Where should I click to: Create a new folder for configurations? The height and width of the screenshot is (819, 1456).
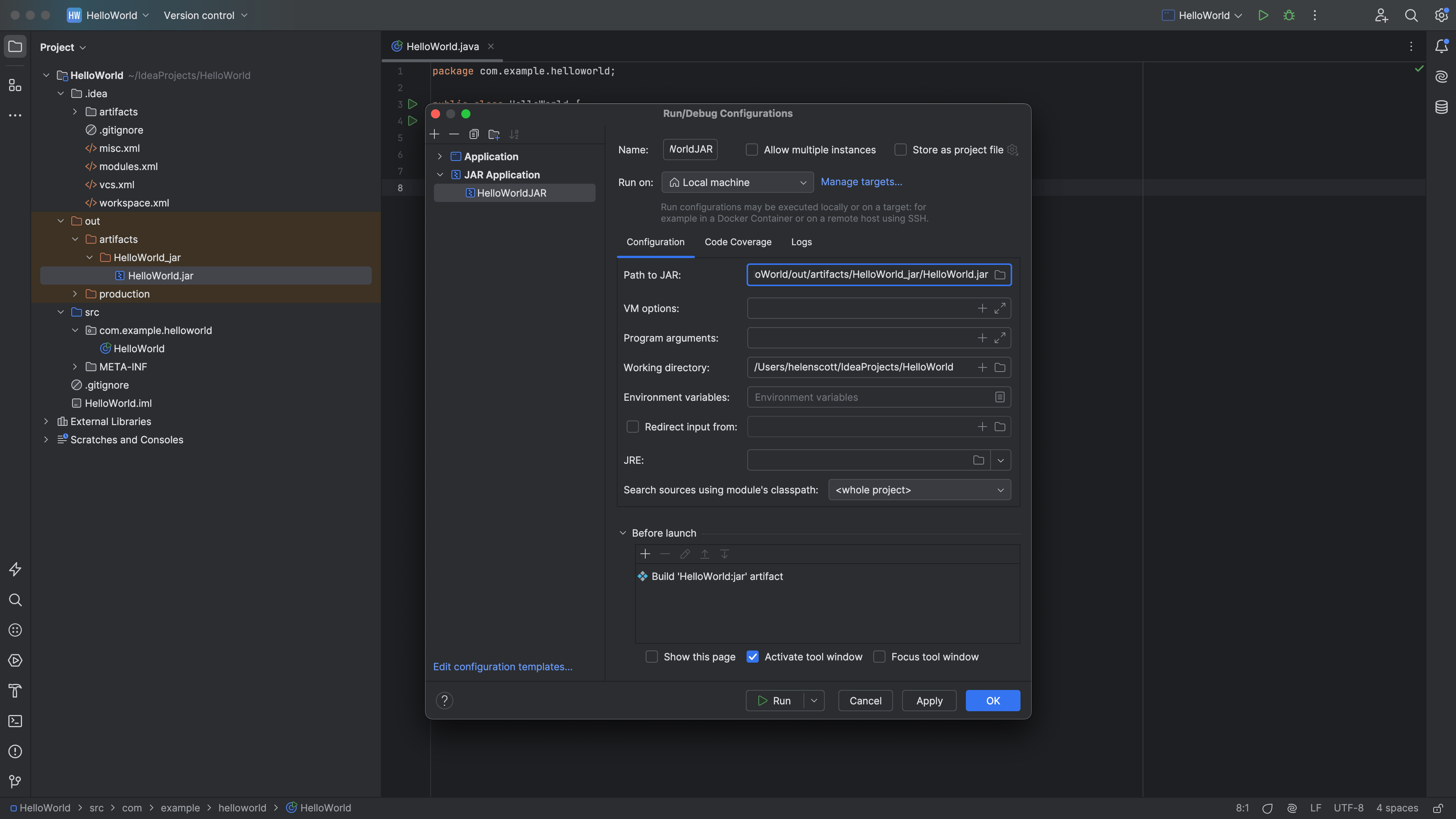[x=494, y=134]
